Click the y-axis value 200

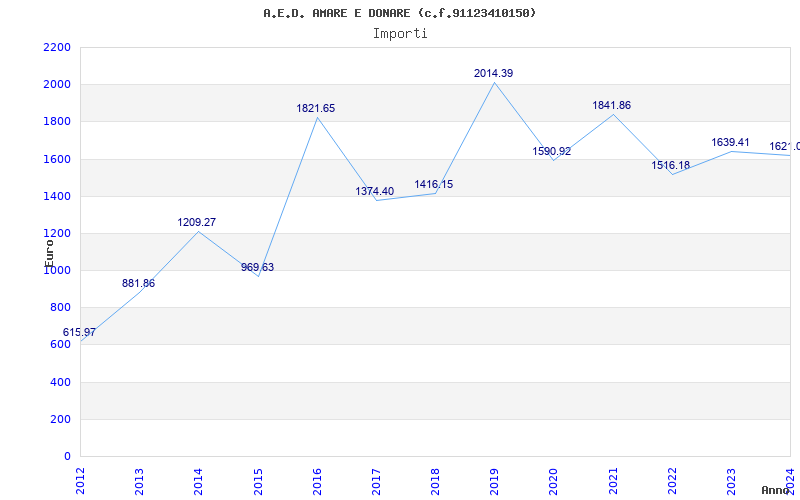point(61,419)
